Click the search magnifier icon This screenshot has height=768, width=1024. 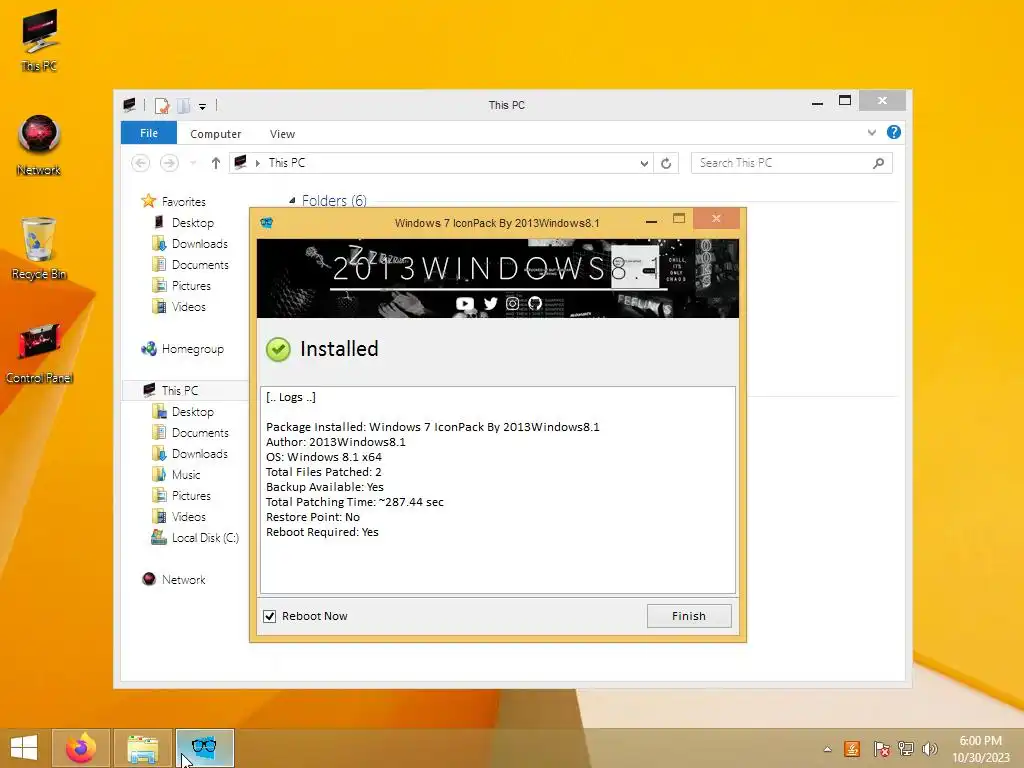click(878, 163)
